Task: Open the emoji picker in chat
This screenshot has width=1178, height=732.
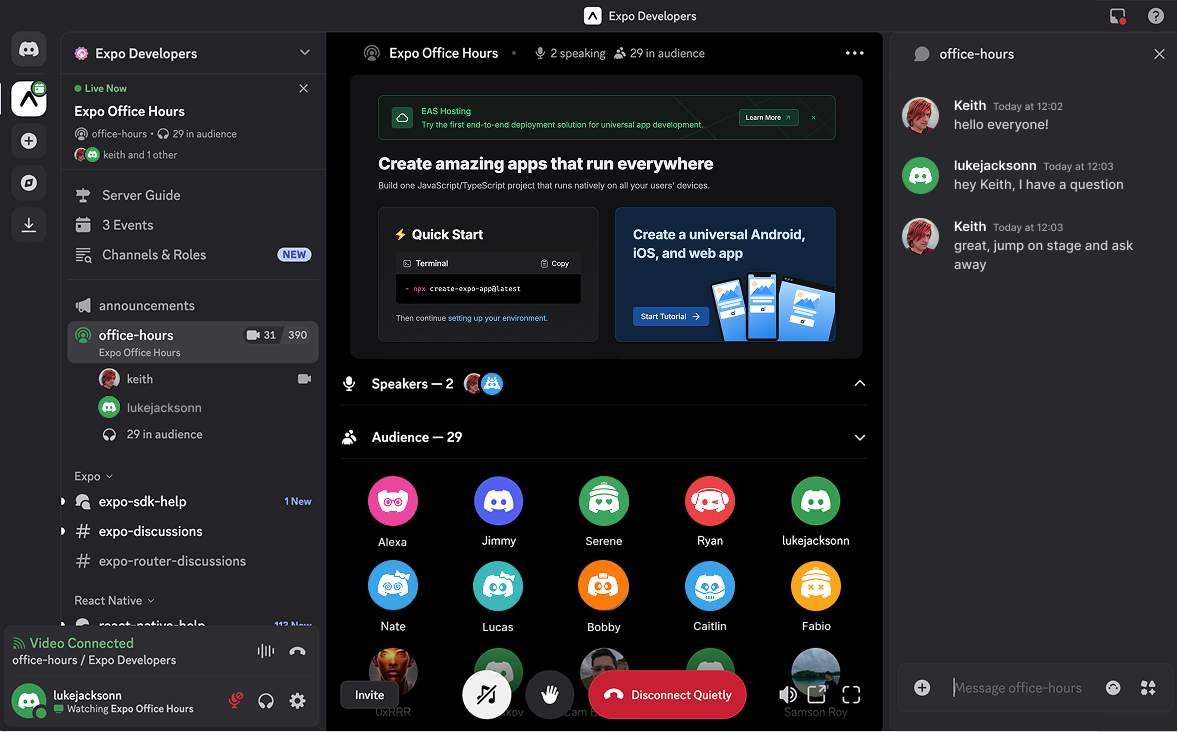Action: (x=1113, y=688)
